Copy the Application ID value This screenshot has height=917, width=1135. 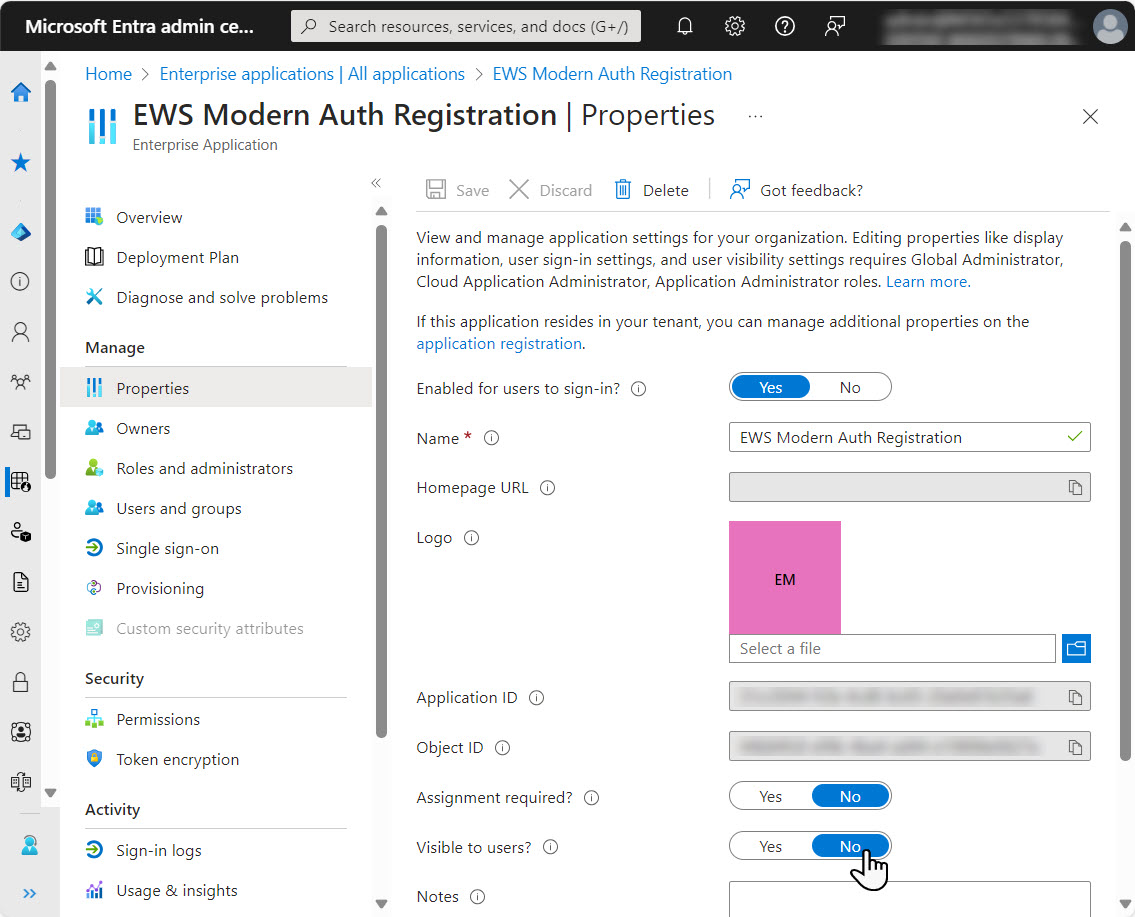[1075, 697]
